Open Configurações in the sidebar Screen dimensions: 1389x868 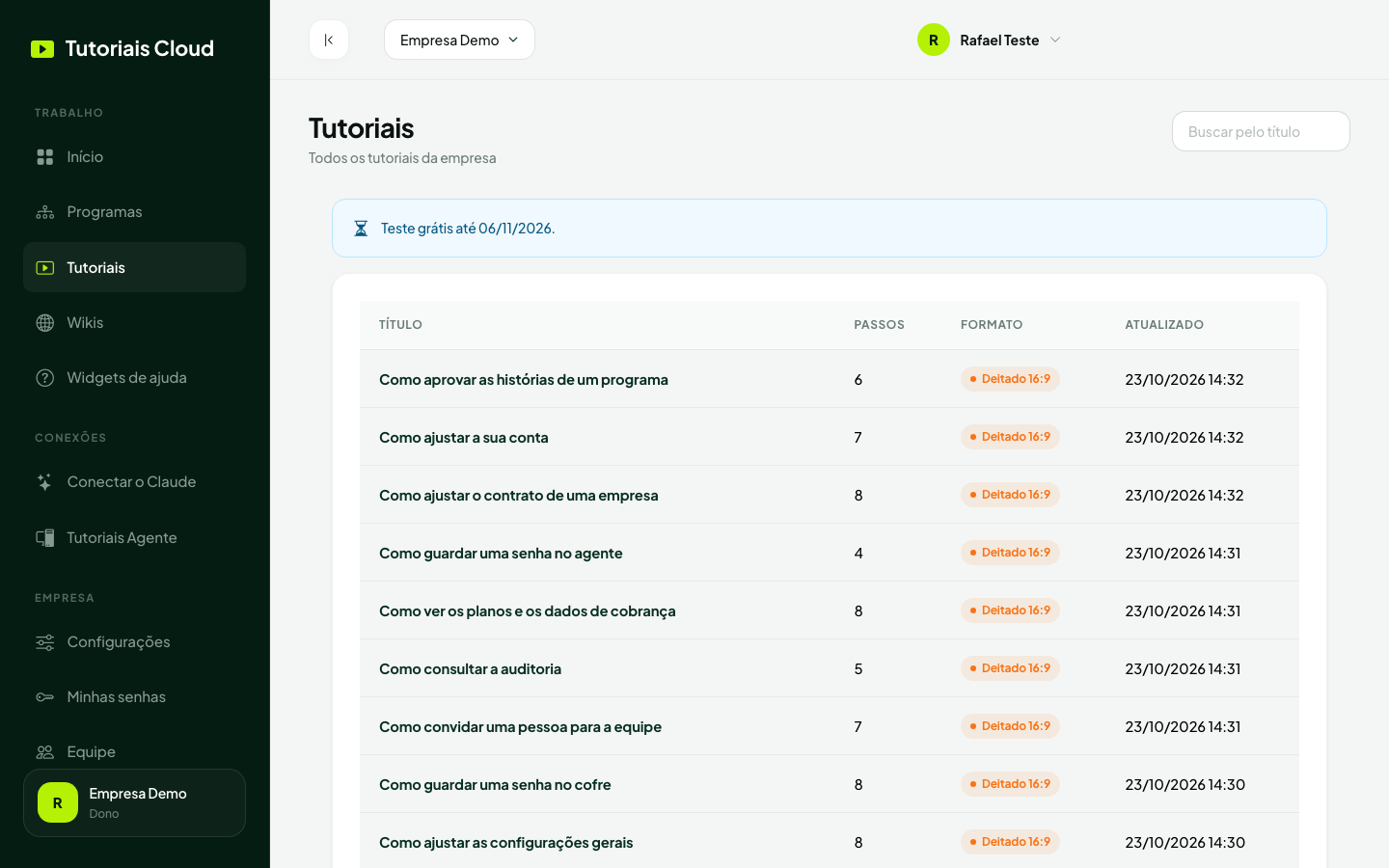[x=134, y=642]
